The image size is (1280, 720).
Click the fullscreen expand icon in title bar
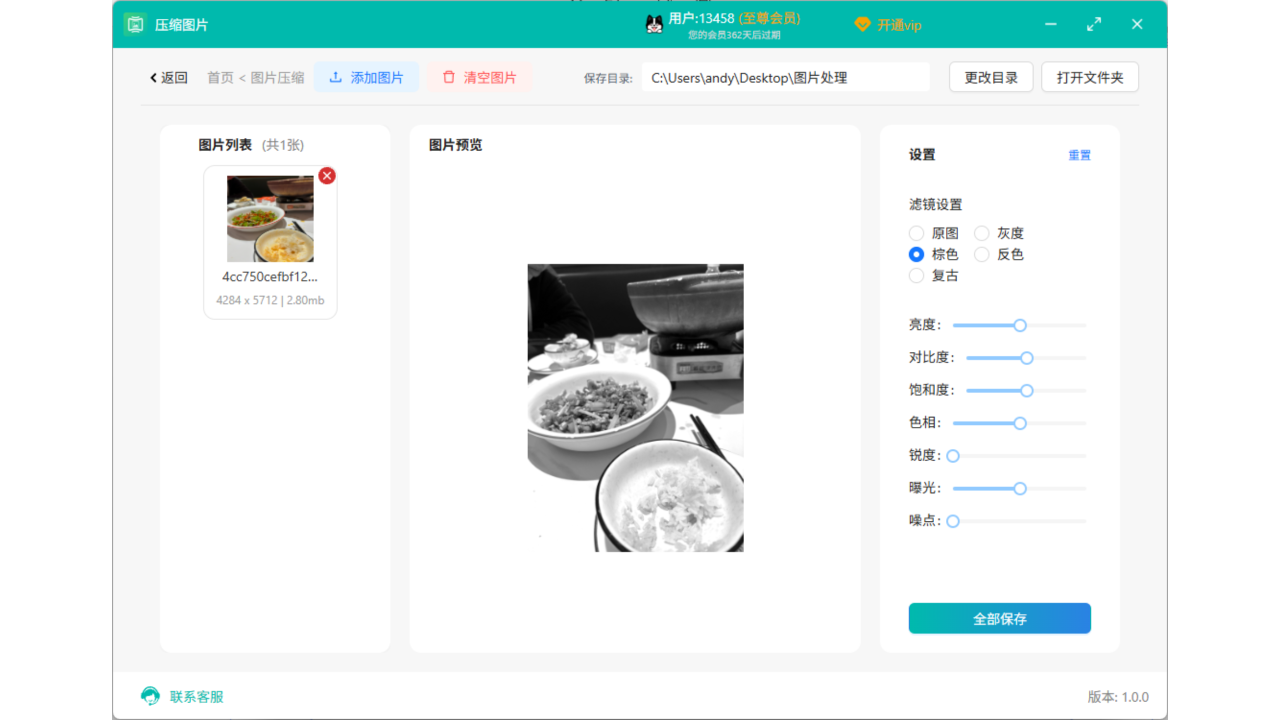coord(1093,23)
